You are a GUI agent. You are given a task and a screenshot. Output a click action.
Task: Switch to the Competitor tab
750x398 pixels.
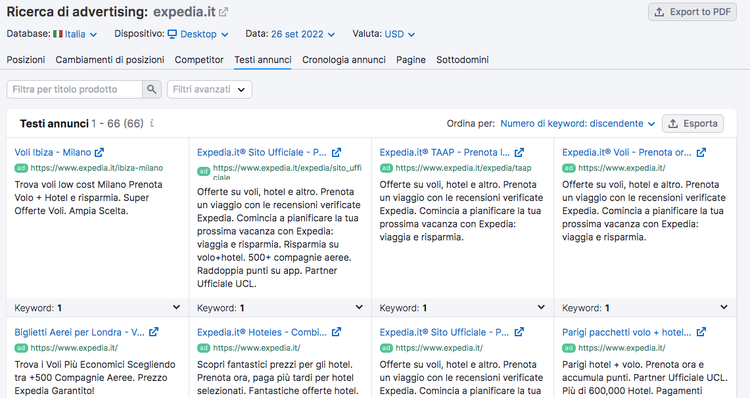[x=199, y=60]
